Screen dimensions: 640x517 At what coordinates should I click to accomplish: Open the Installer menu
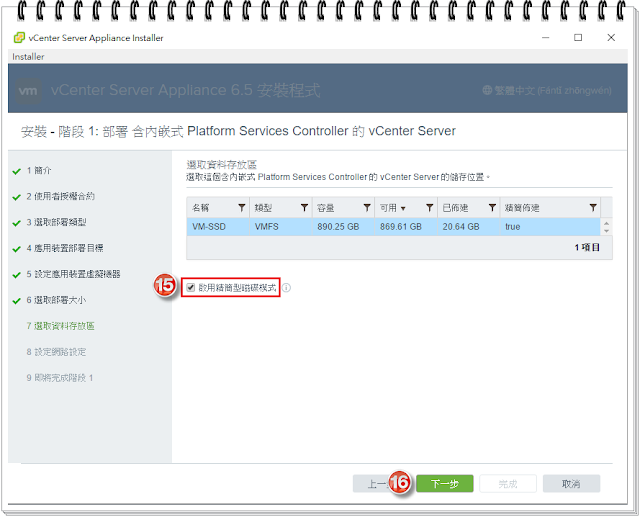tap(28, 57)
